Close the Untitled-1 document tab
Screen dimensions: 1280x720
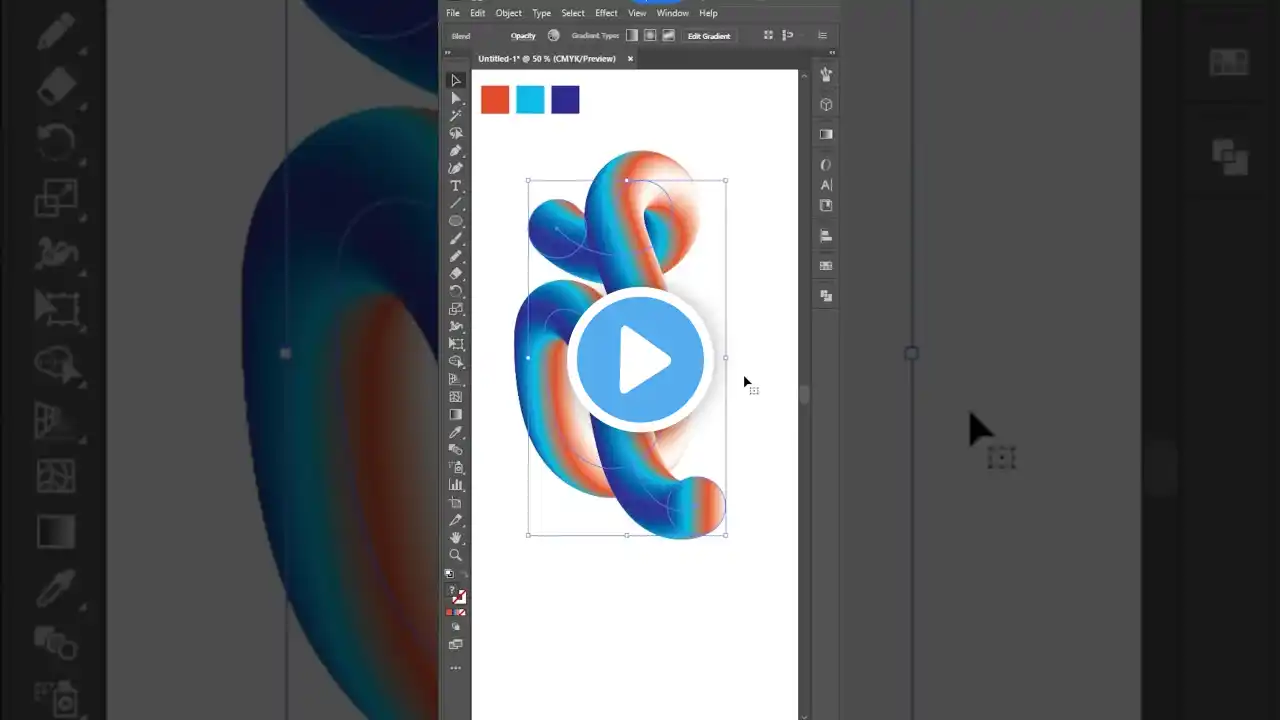(630, 59)
